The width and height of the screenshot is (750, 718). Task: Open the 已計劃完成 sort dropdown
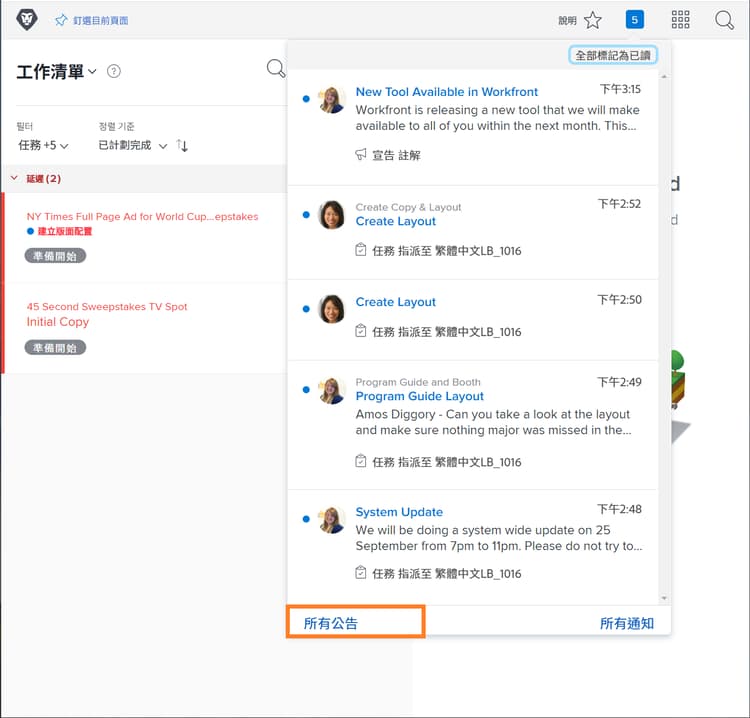pyautogui.click(x=132, y=145)
